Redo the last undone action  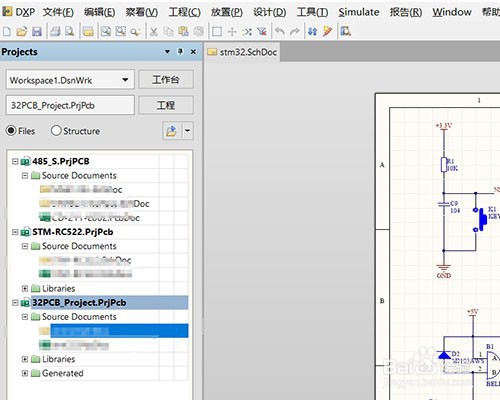point(295,32)
